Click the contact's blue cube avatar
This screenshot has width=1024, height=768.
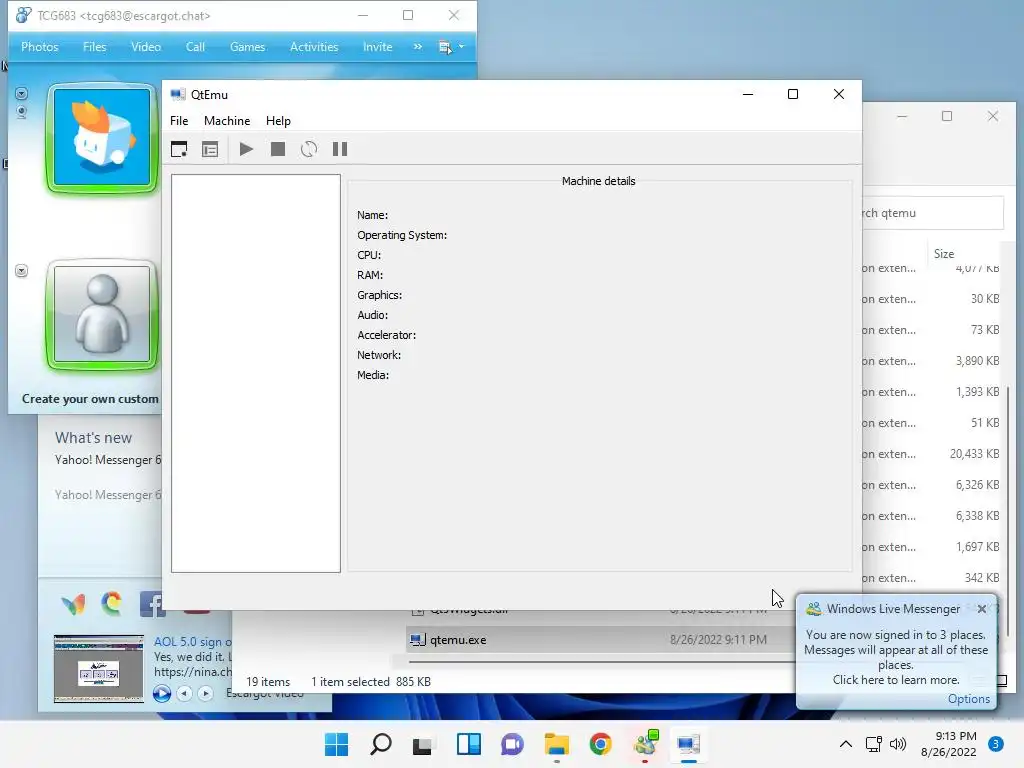[x=102, y=138]
